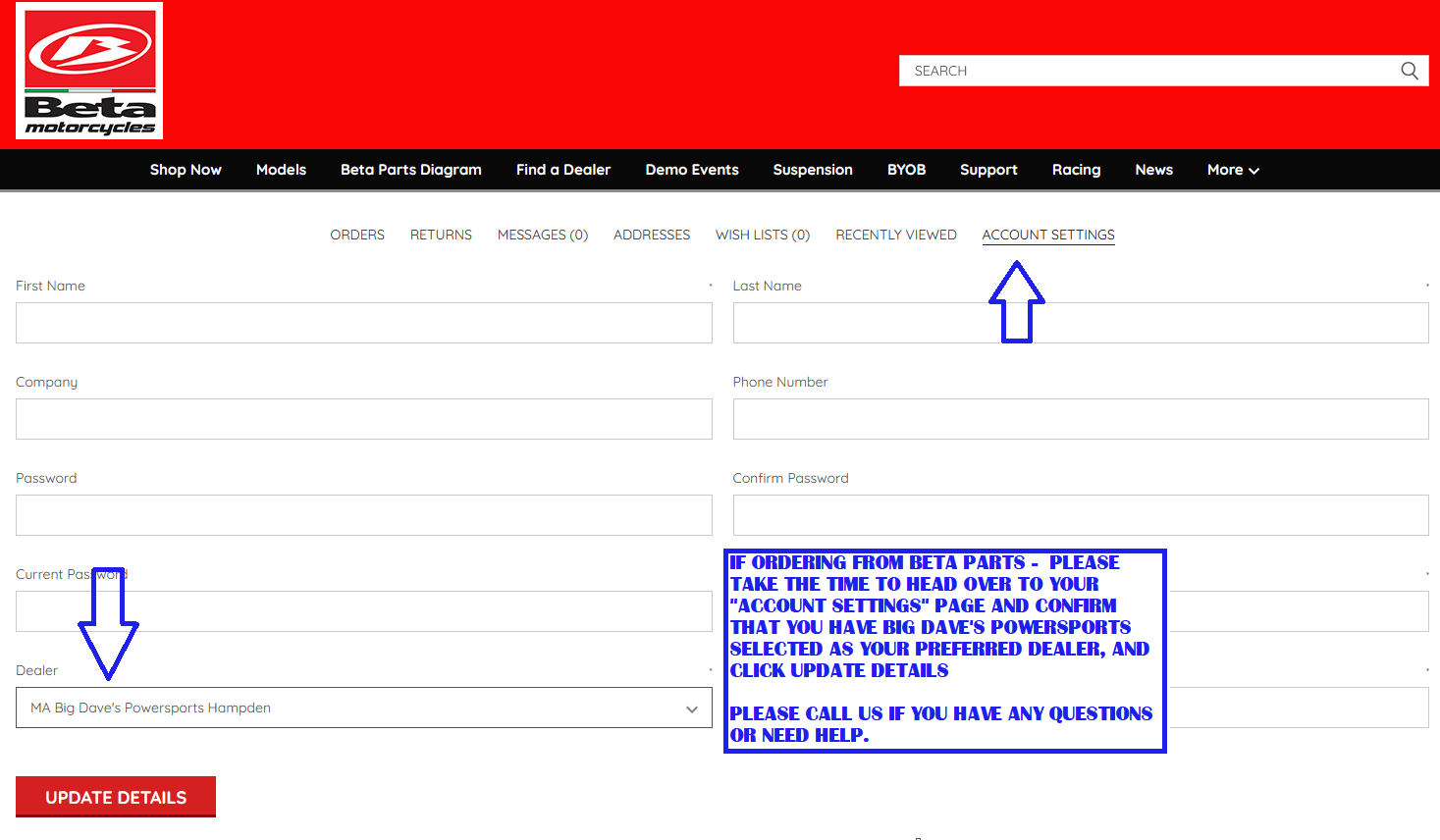Click the Last Name field

(1081, 323)
